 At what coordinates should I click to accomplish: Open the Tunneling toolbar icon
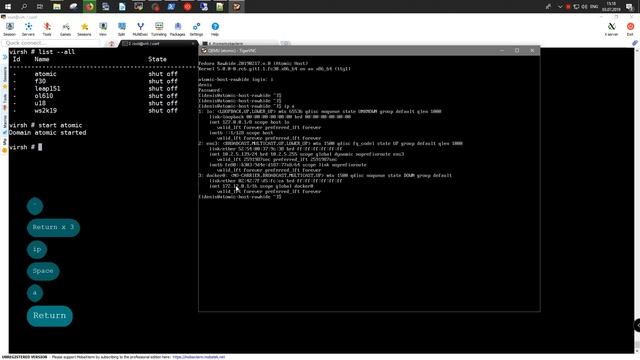(x=159, y=29)
